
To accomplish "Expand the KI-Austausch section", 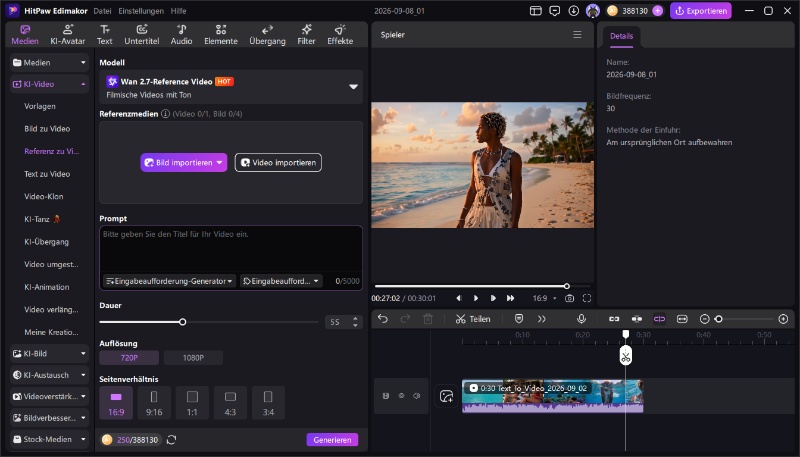I will tap(49, 375).
